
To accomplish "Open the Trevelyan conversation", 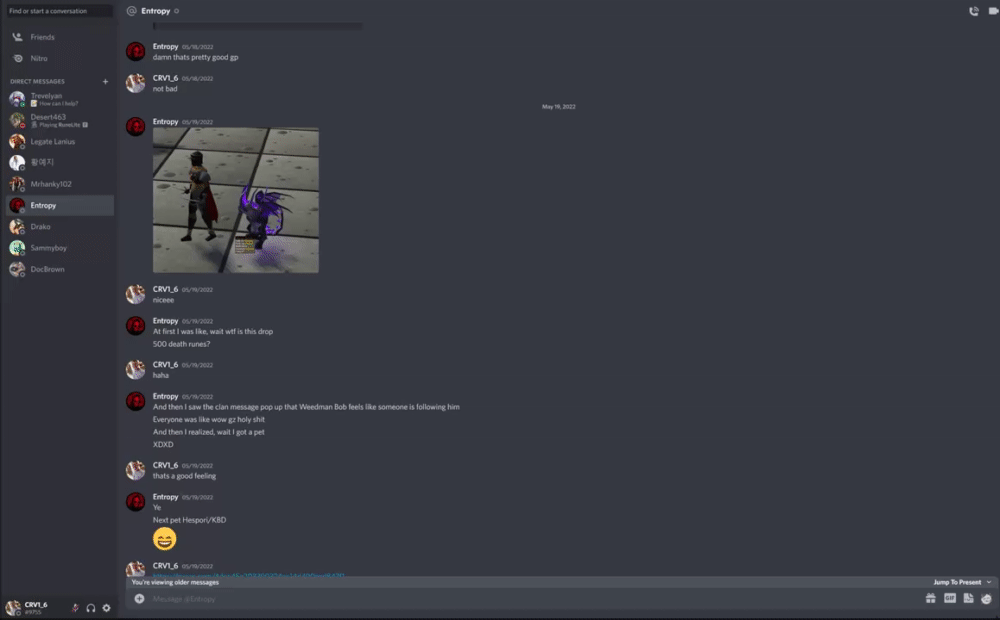I will 60,99.
